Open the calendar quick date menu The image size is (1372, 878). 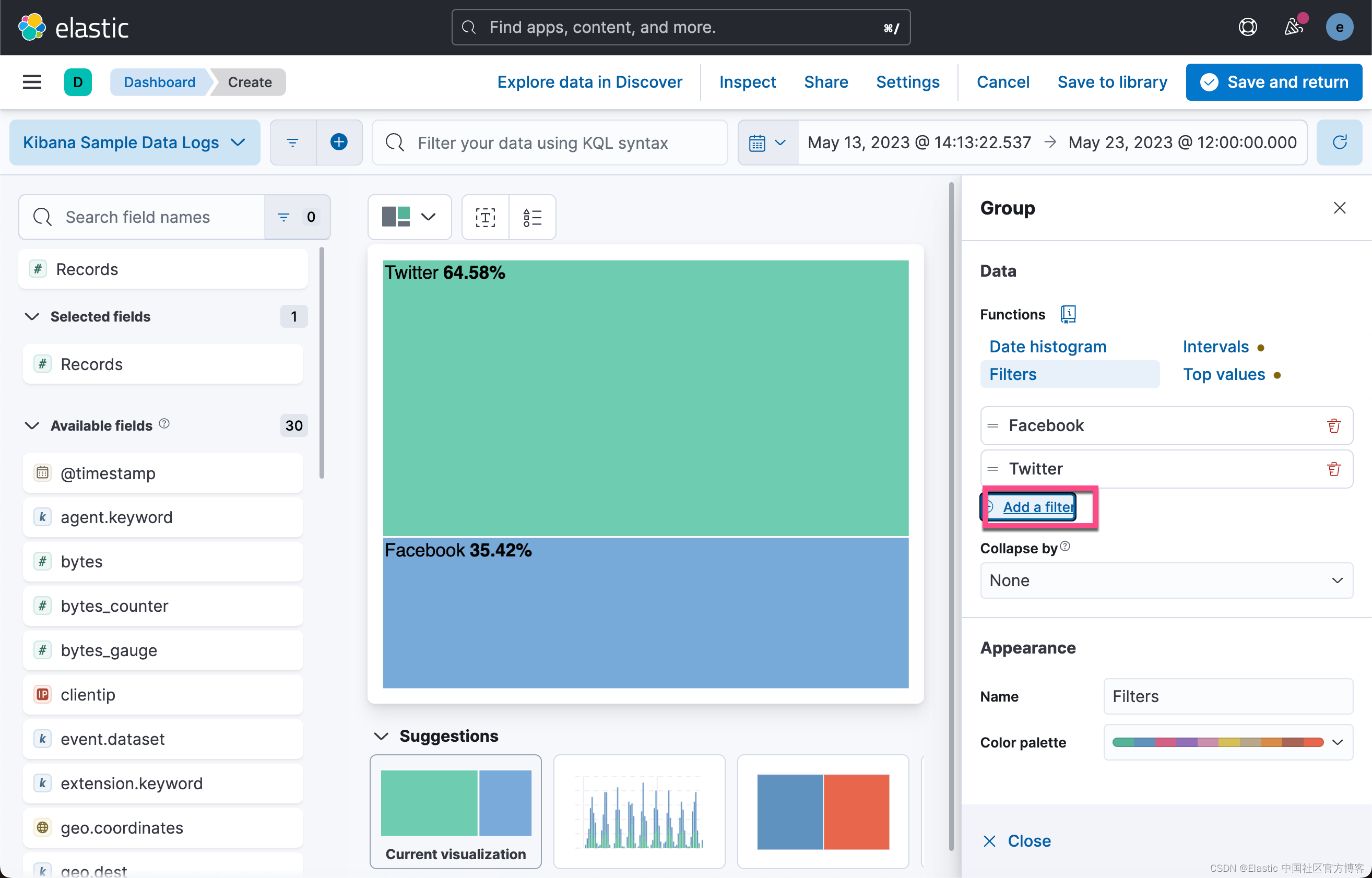(767, 143)
